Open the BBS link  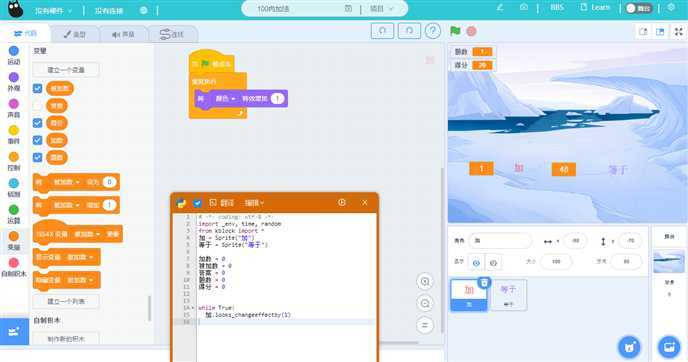coord(557,7)
